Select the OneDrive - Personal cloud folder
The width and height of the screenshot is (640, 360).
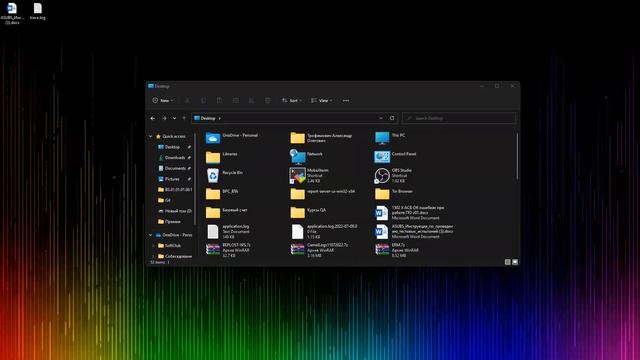(x=232, y=138)
